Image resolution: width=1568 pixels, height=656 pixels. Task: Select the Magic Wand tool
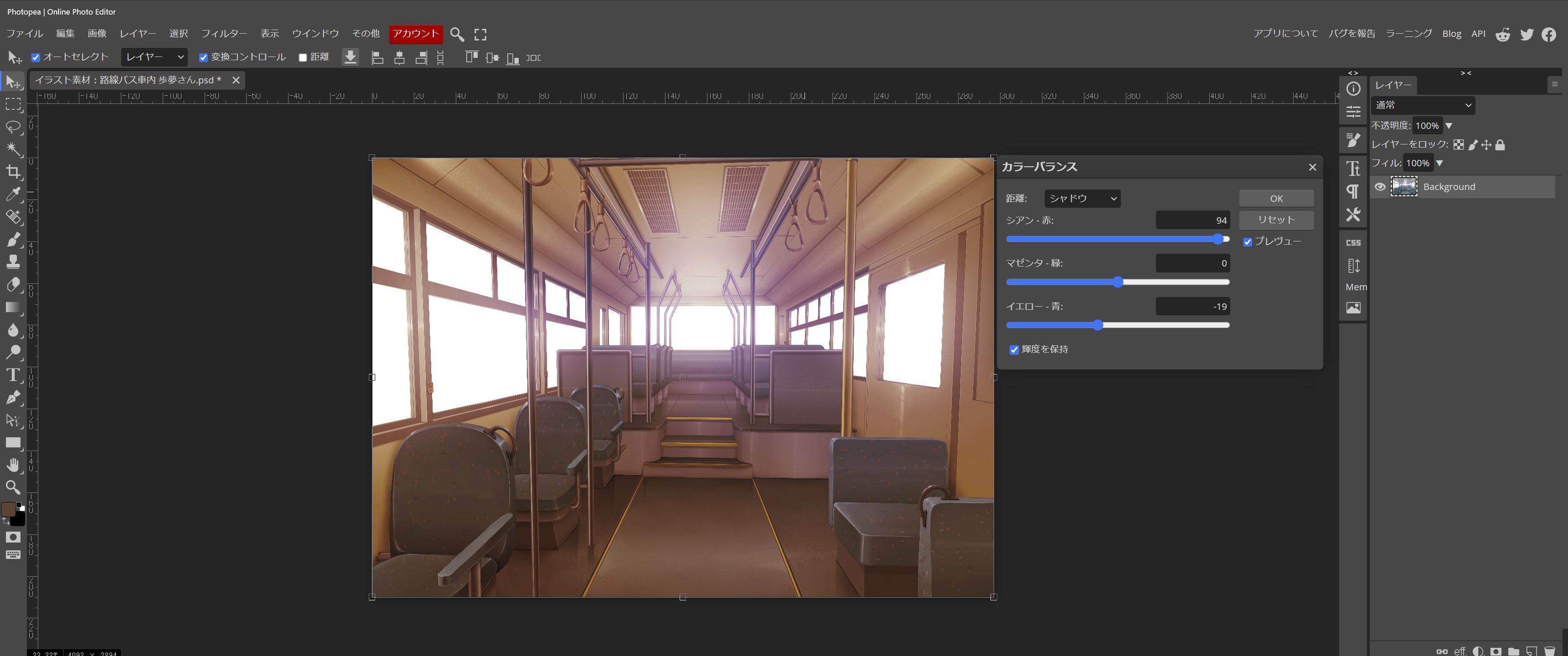(13, 150)
